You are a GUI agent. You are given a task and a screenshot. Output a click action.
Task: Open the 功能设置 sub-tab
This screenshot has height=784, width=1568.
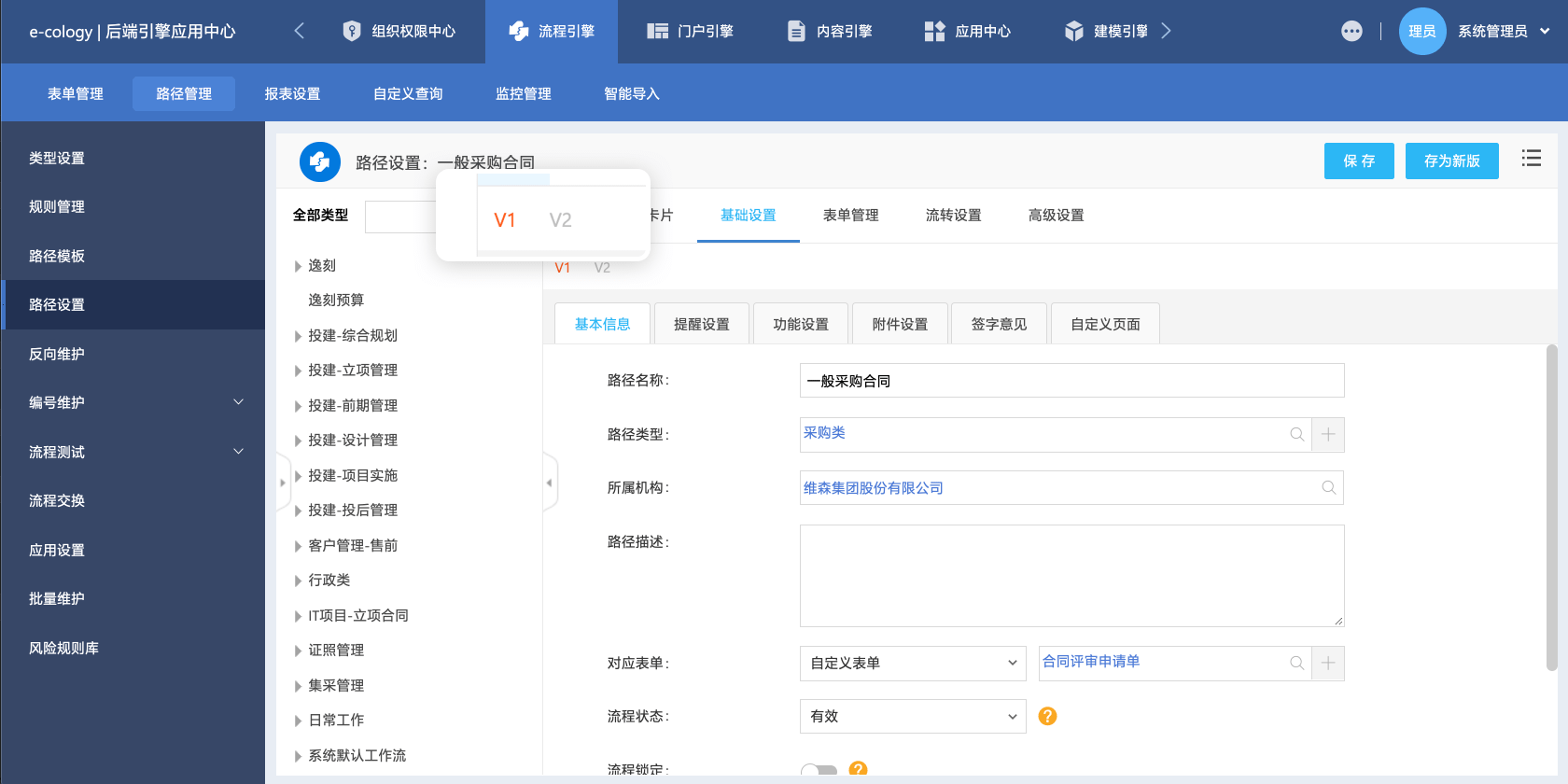801,324
